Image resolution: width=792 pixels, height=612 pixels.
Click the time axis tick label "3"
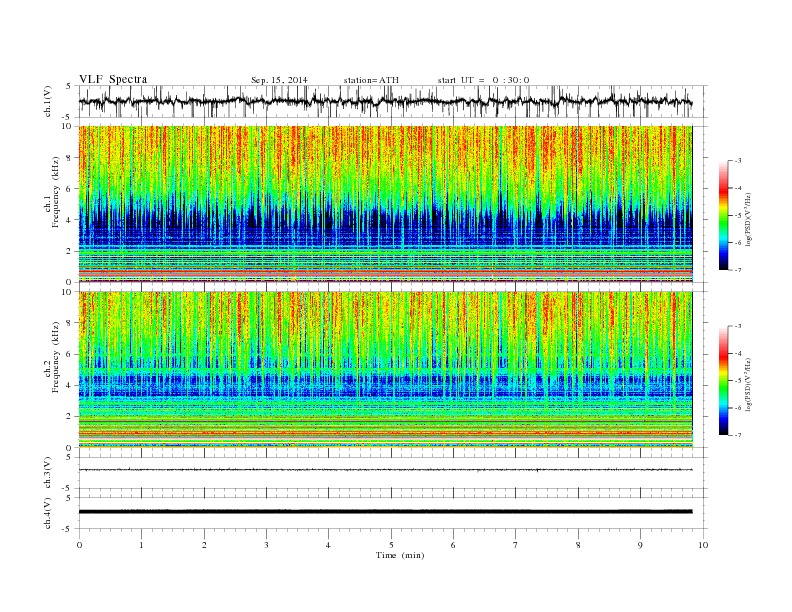tap(266, 545)
